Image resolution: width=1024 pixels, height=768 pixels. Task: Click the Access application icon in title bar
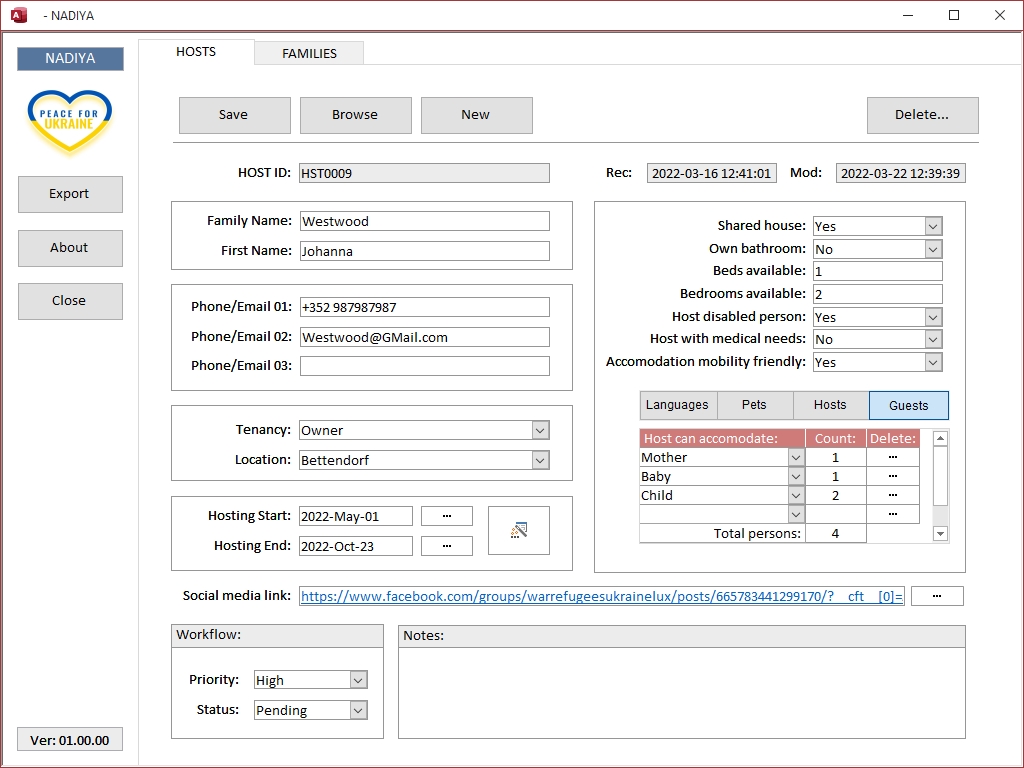19,15
